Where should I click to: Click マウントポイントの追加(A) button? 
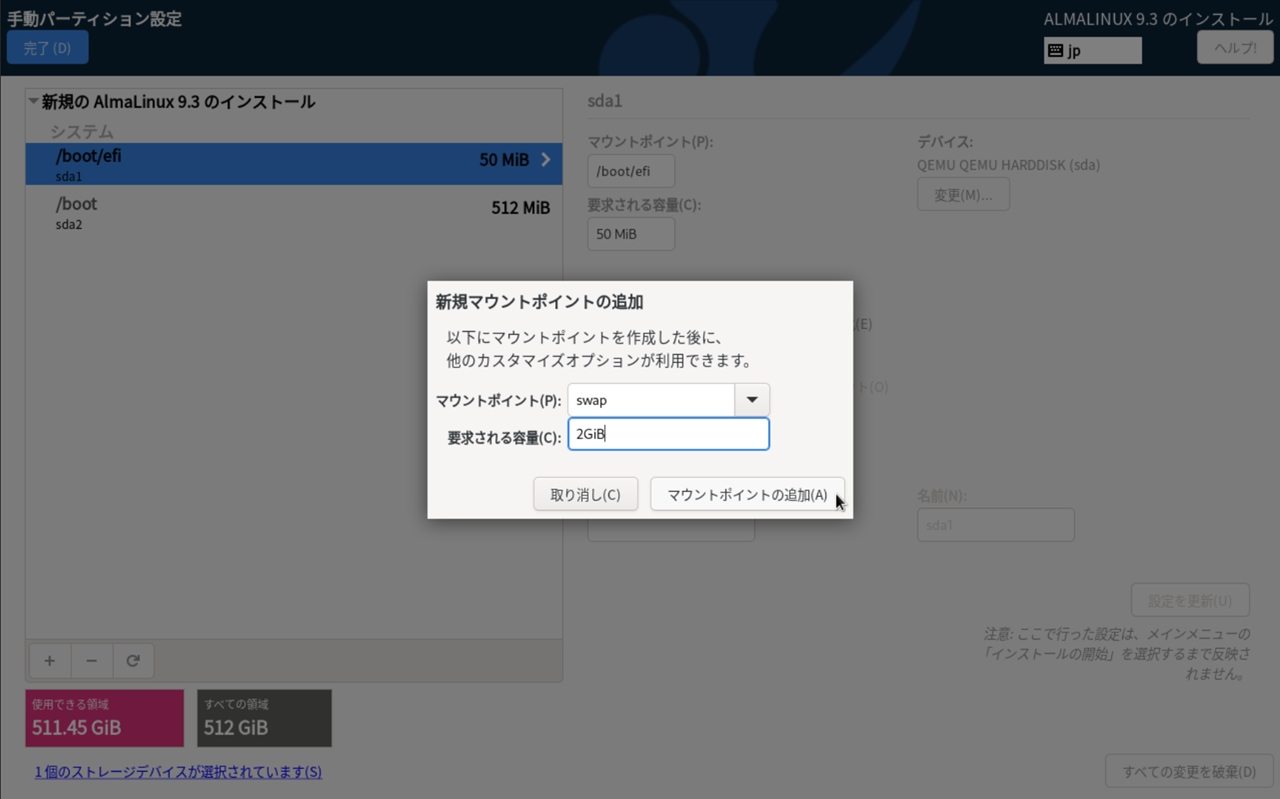(x=747, y=495)
